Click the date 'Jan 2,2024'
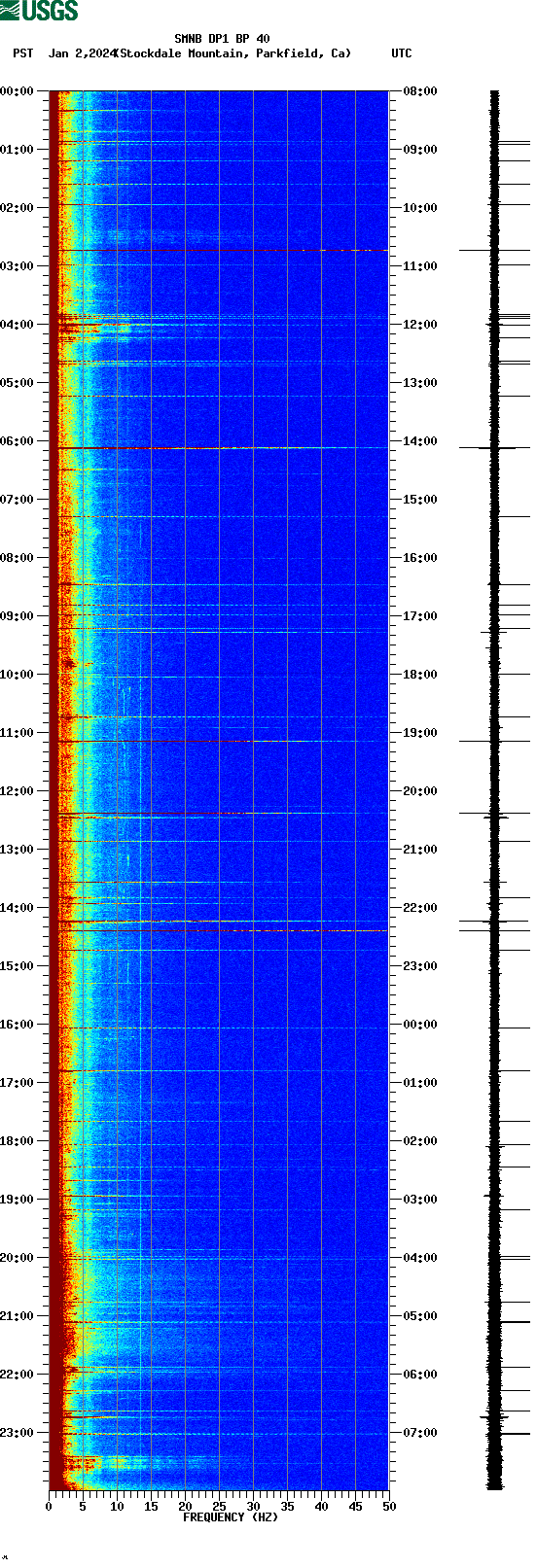Viewport: 537px width, 1568px height. coord(82,53)
